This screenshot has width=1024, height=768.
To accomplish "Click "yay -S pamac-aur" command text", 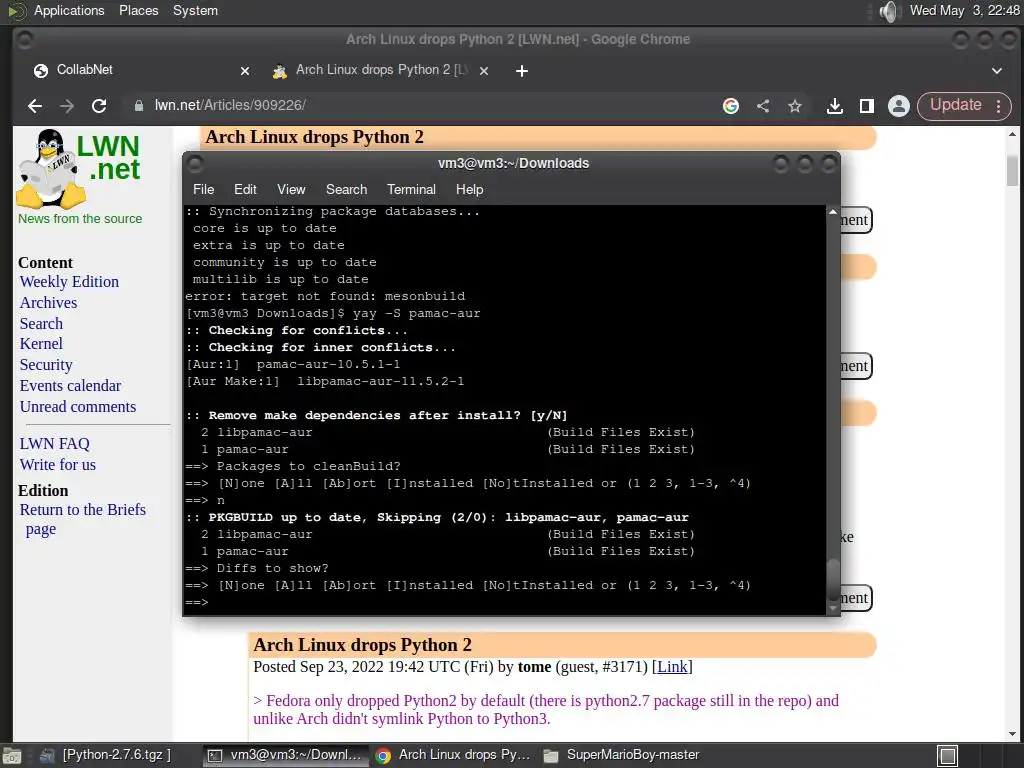I will (x=416, y=313).
